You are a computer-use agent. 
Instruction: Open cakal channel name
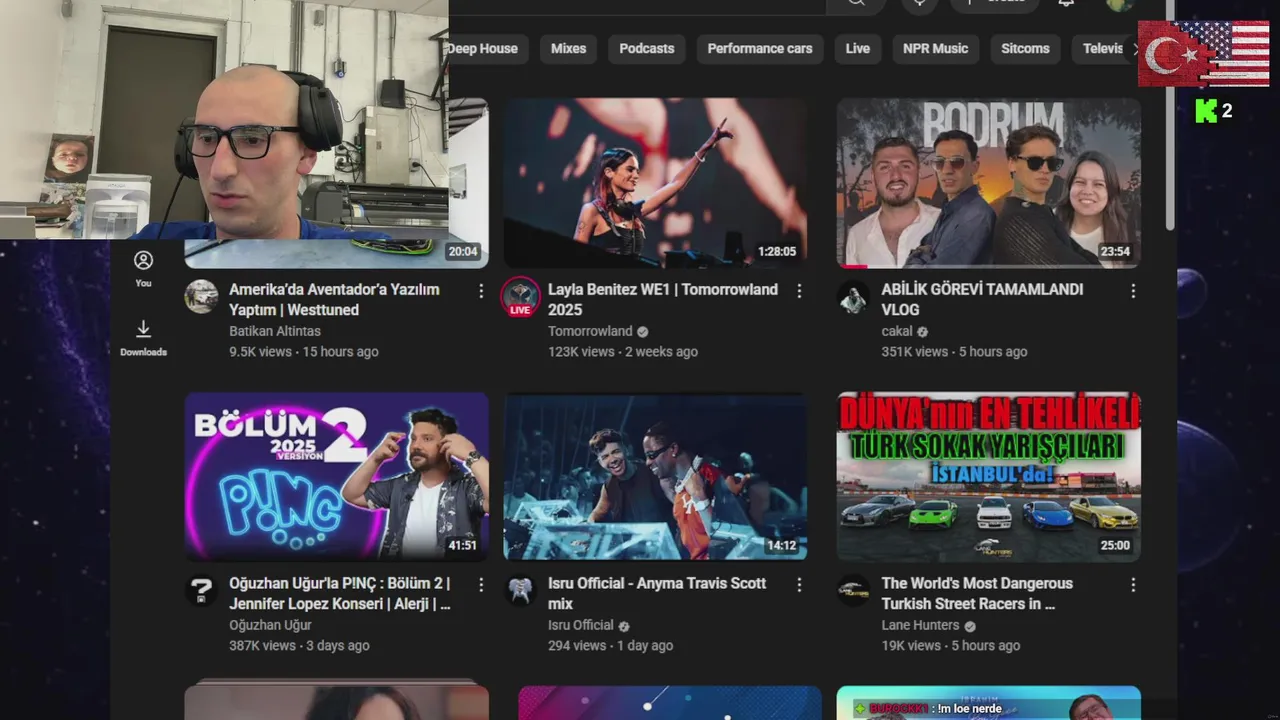click(897, 331)
